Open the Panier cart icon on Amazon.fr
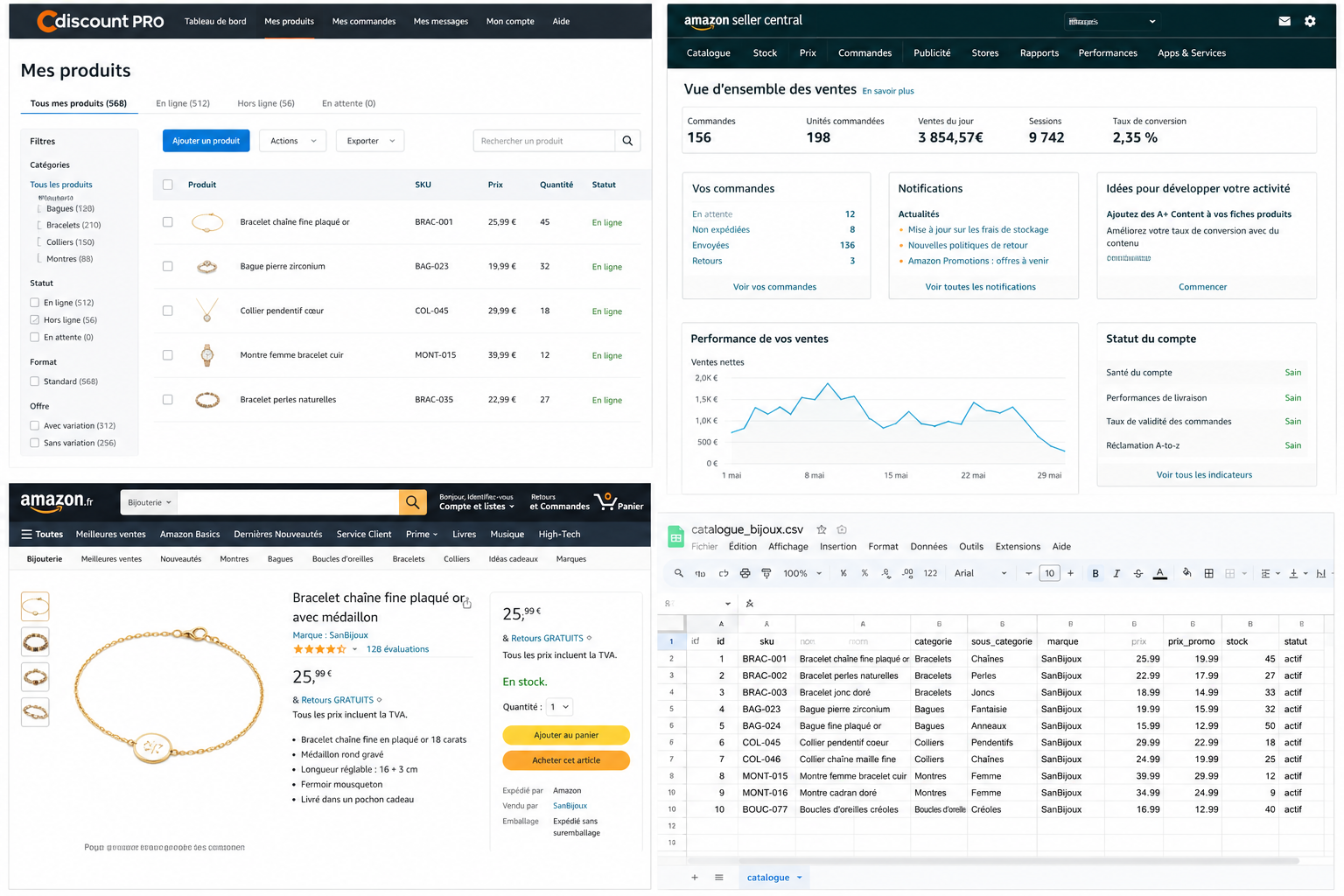The width and height of the screenshot is (1344, 896). pyautogui.click(x=619, y=501)
